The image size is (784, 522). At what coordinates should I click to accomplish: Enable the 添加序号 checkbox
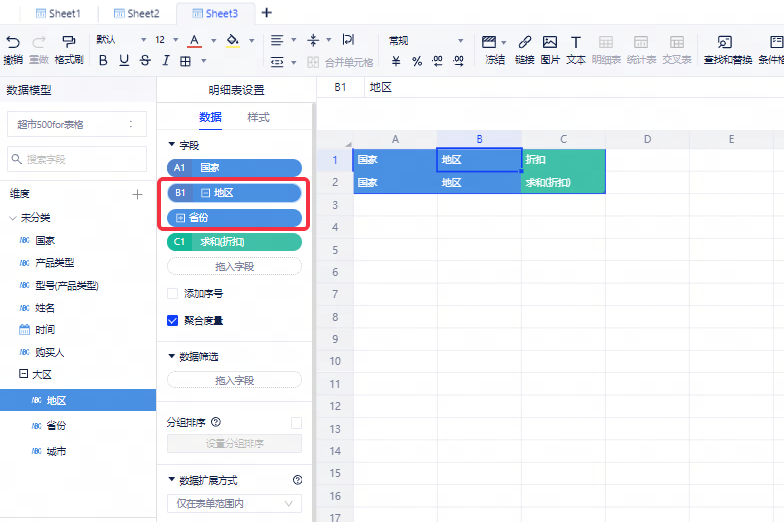coord(173,294)
